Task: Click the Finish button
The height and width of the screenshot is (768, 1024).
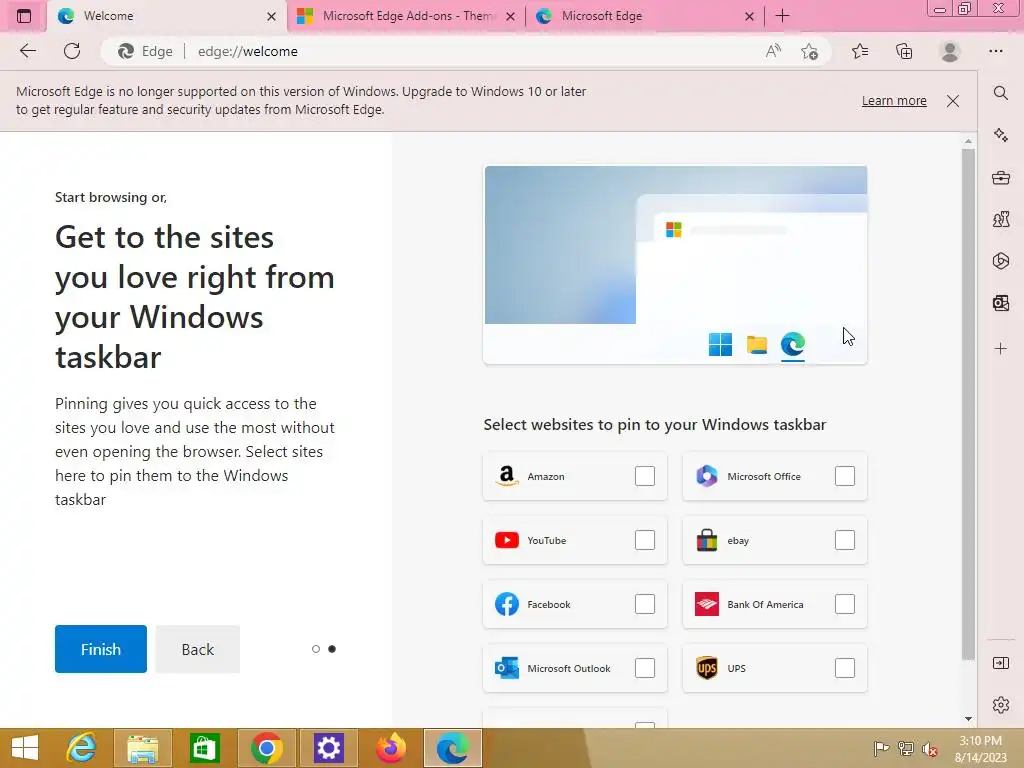Action: [x=101, y=649]
